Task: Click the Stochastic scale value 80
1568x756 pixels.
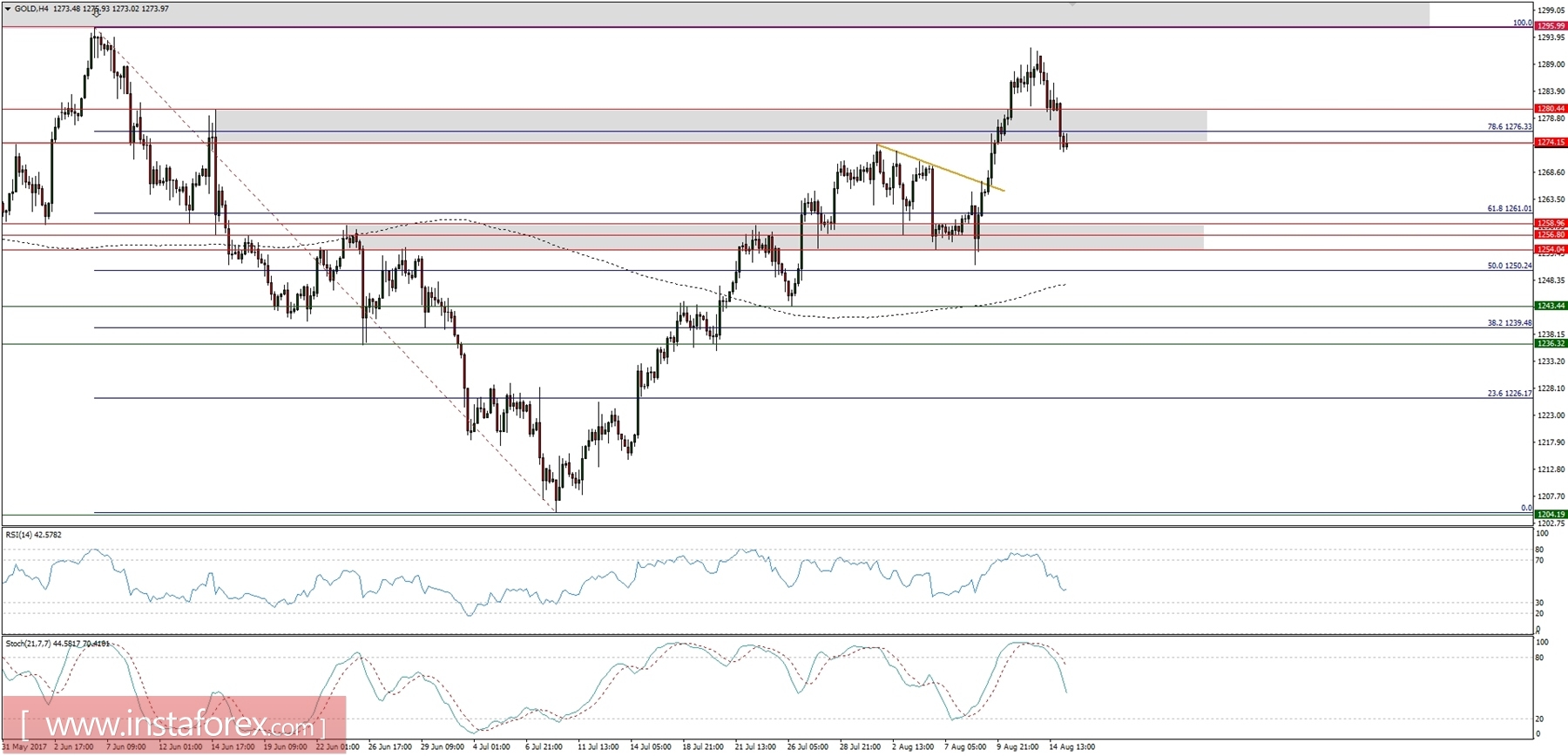Action: point(1539,658)
